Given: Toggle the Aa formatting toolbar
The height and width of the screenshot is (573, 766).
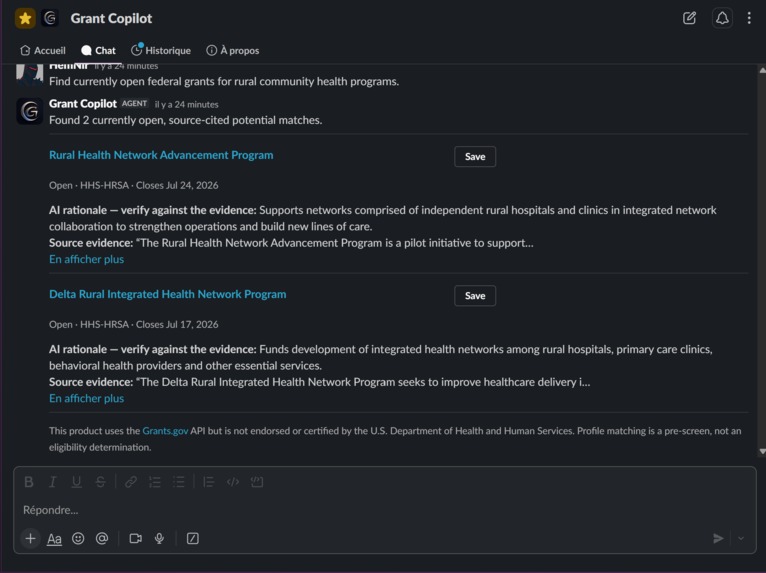Looking at the screenshot, I should tap(54, 539).
